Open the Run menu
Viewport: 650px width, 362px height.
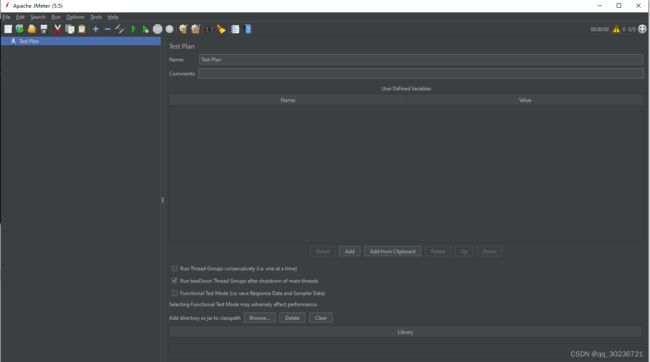(x=56, y=17)
